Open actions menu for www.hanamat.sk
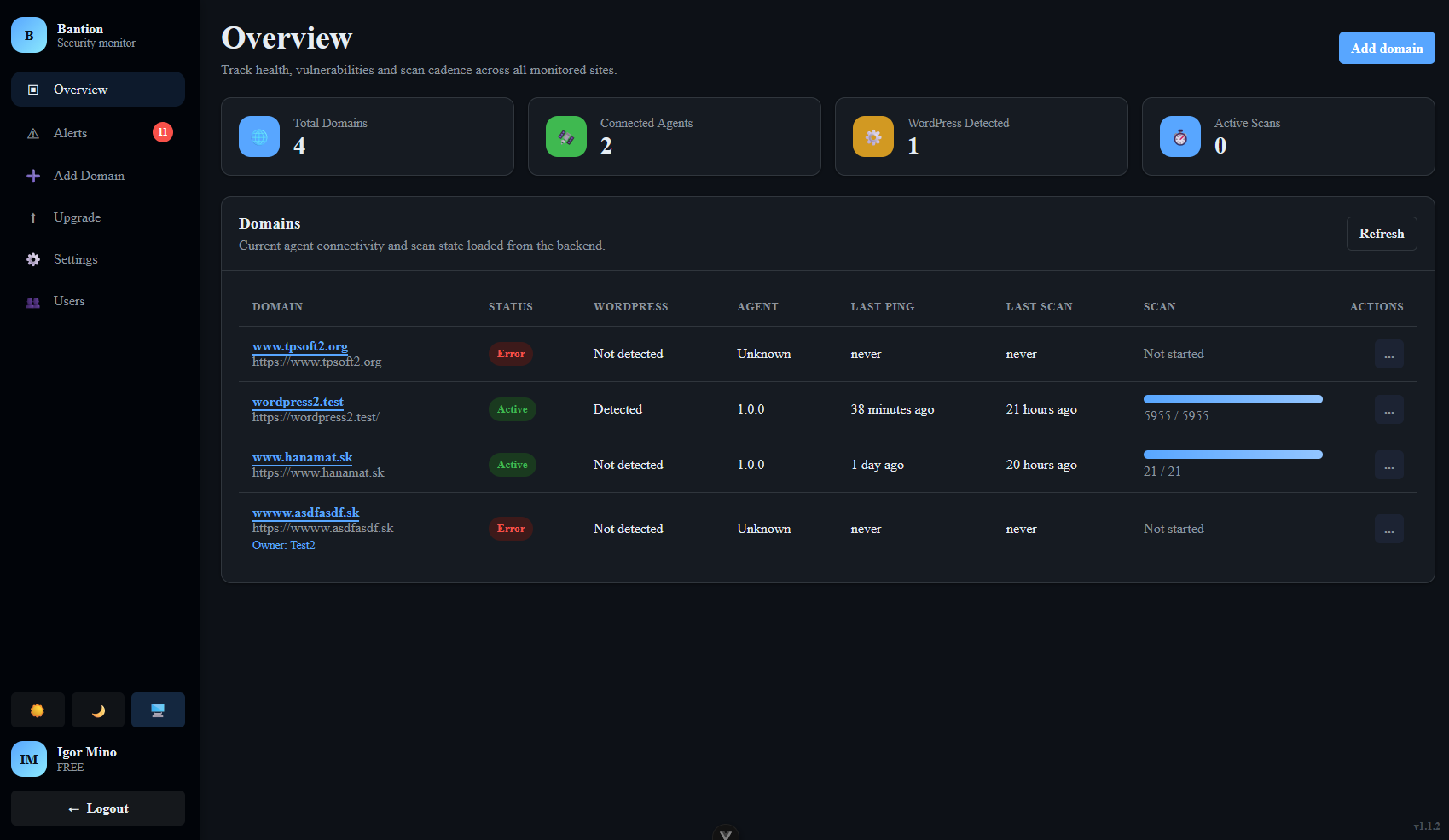 tap(1389, 465)
